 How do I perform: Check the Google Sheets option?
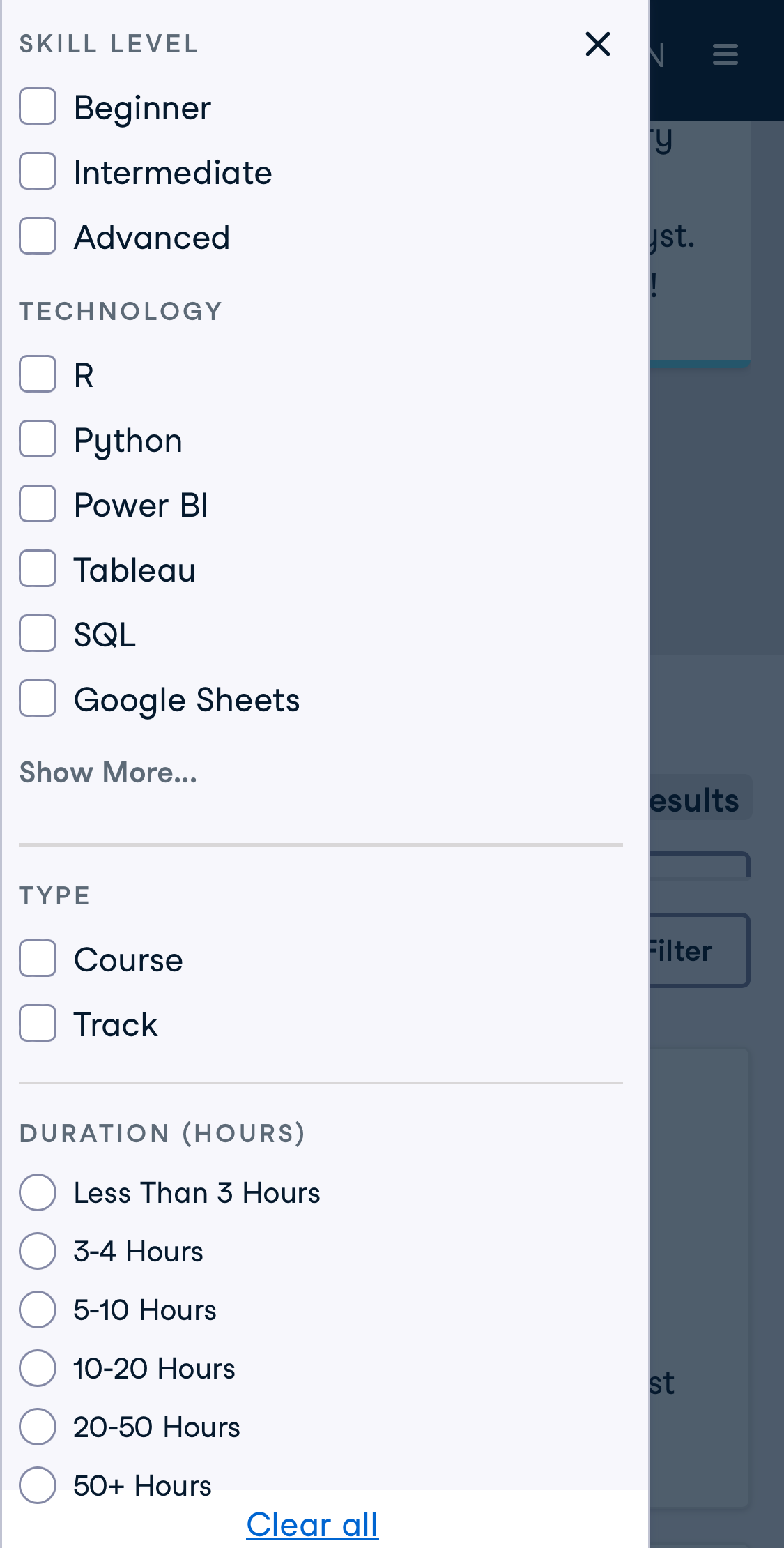point(38,699)
